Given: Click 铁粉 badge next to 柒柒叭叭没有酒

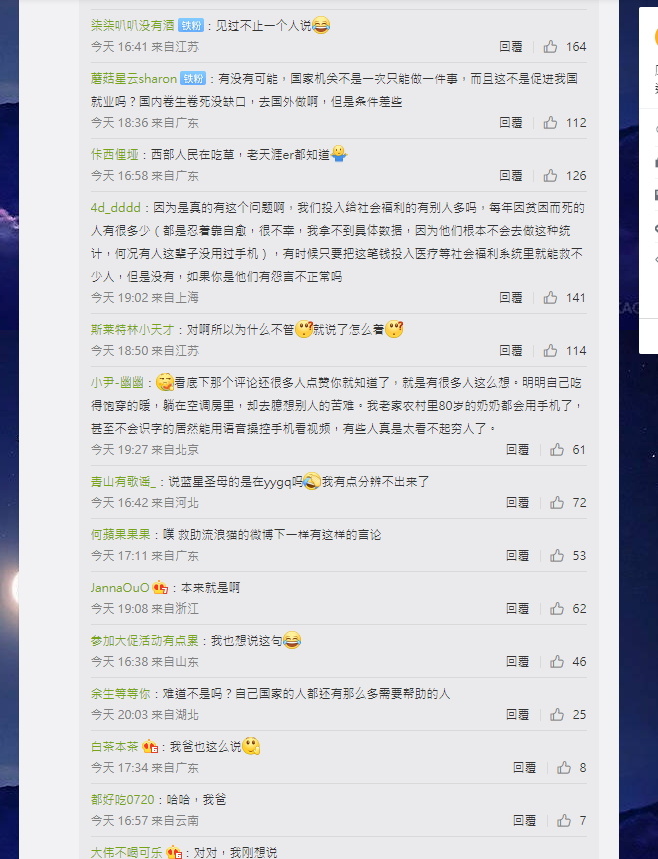Looking at the screenshot, I should [x=191, y=25].
